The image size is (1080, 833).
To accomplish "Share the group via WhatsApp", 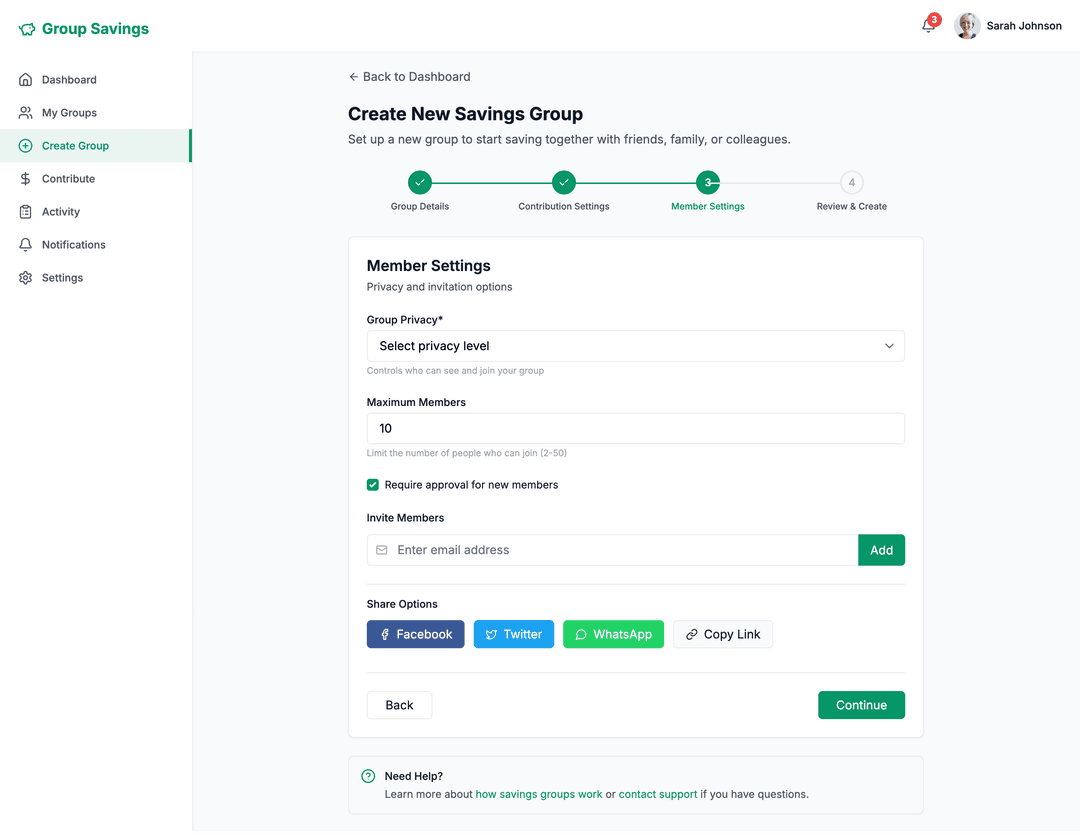I will pos(613,634).
